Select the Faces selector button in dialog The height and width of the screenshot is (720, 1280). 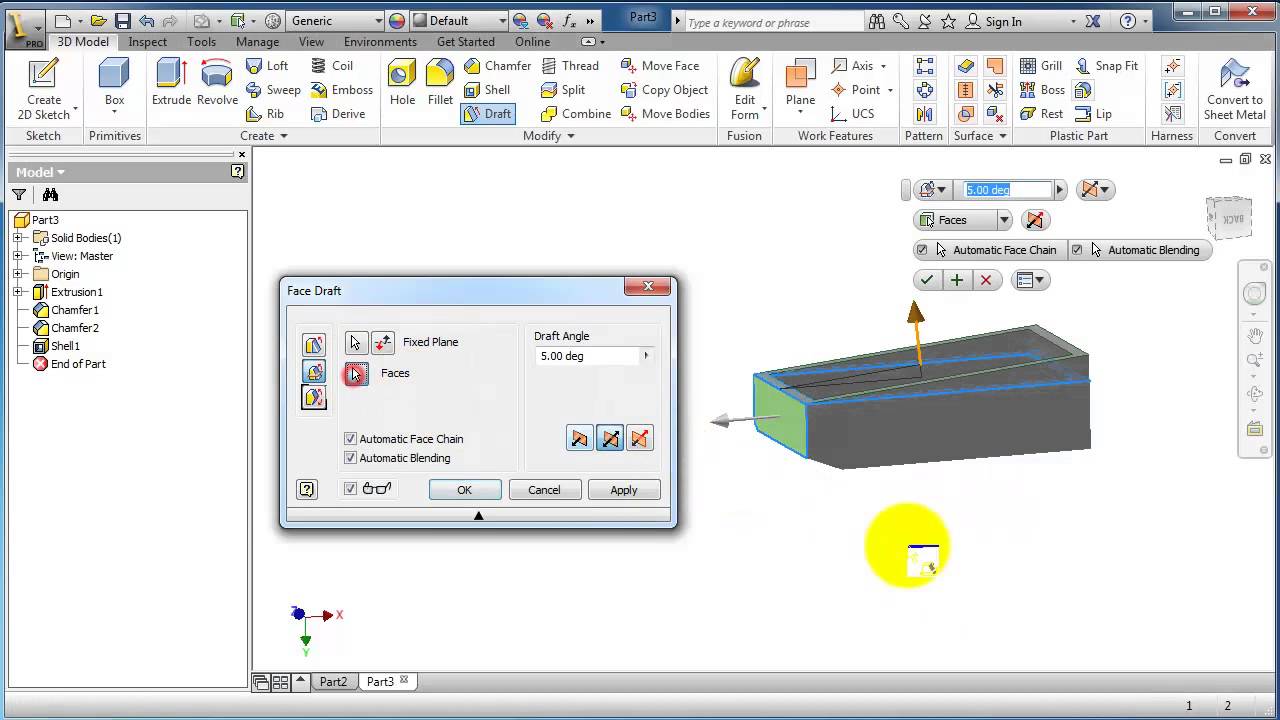tap(356, 374)
